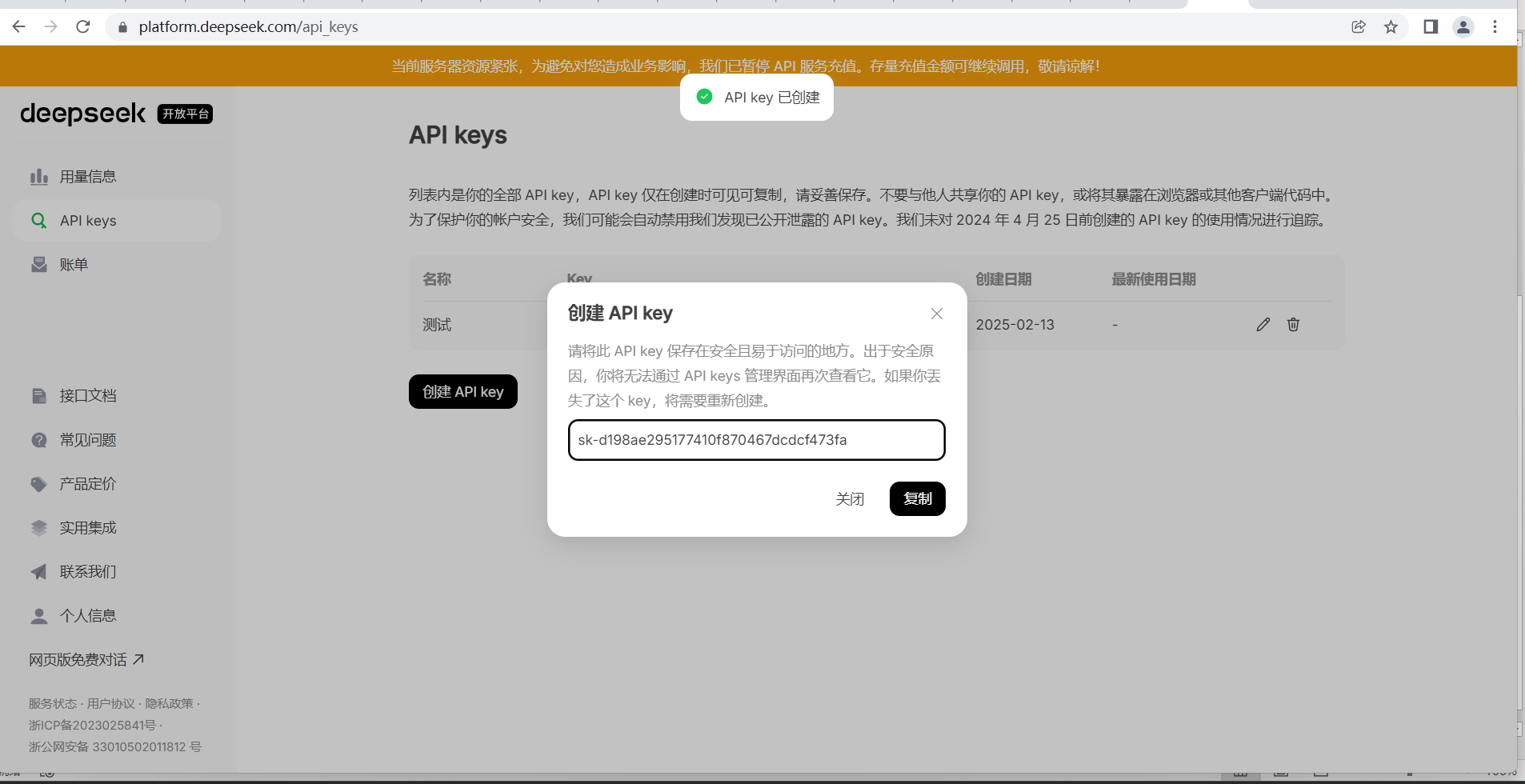Click the generated API key field
The width and height of the screenshot is (1525, 784).
[757, 440]
